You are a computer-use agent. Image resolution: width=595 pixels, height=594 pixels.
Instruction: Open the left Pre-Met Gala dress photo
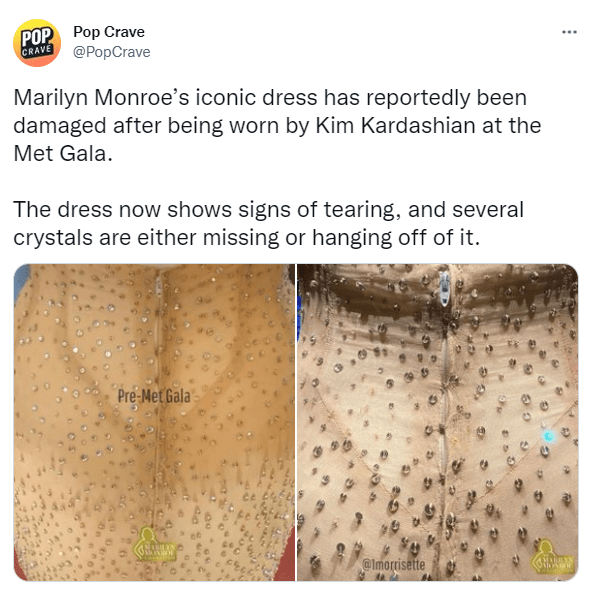154,422
